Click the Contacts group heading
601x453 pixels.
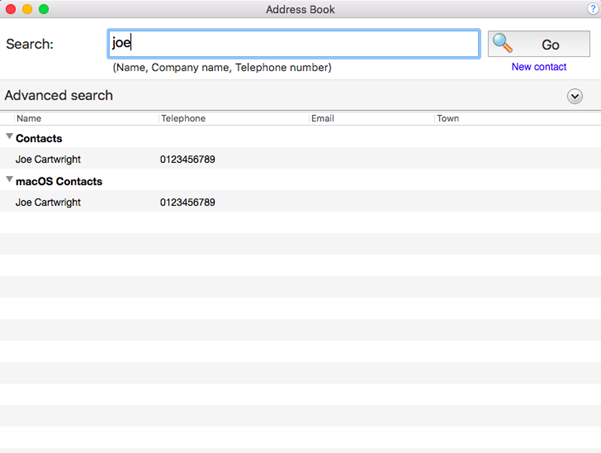[39, 138]
